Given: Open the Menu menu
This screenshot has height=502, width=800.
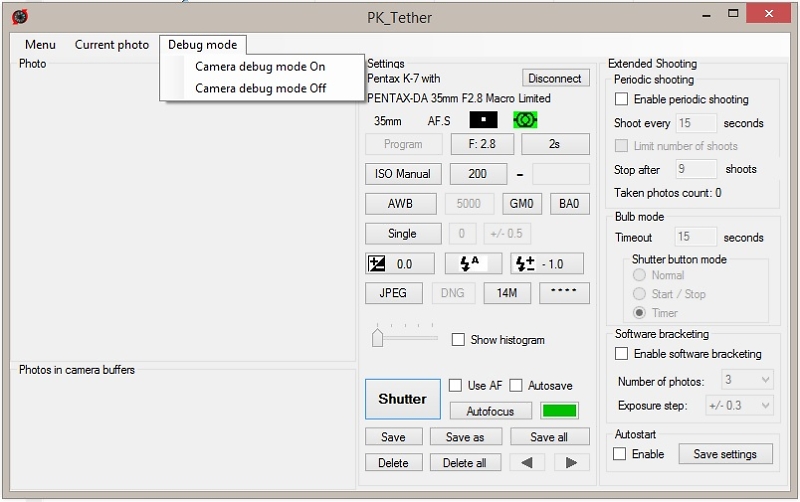Looking at the screenshot, I should coord(40,45).
